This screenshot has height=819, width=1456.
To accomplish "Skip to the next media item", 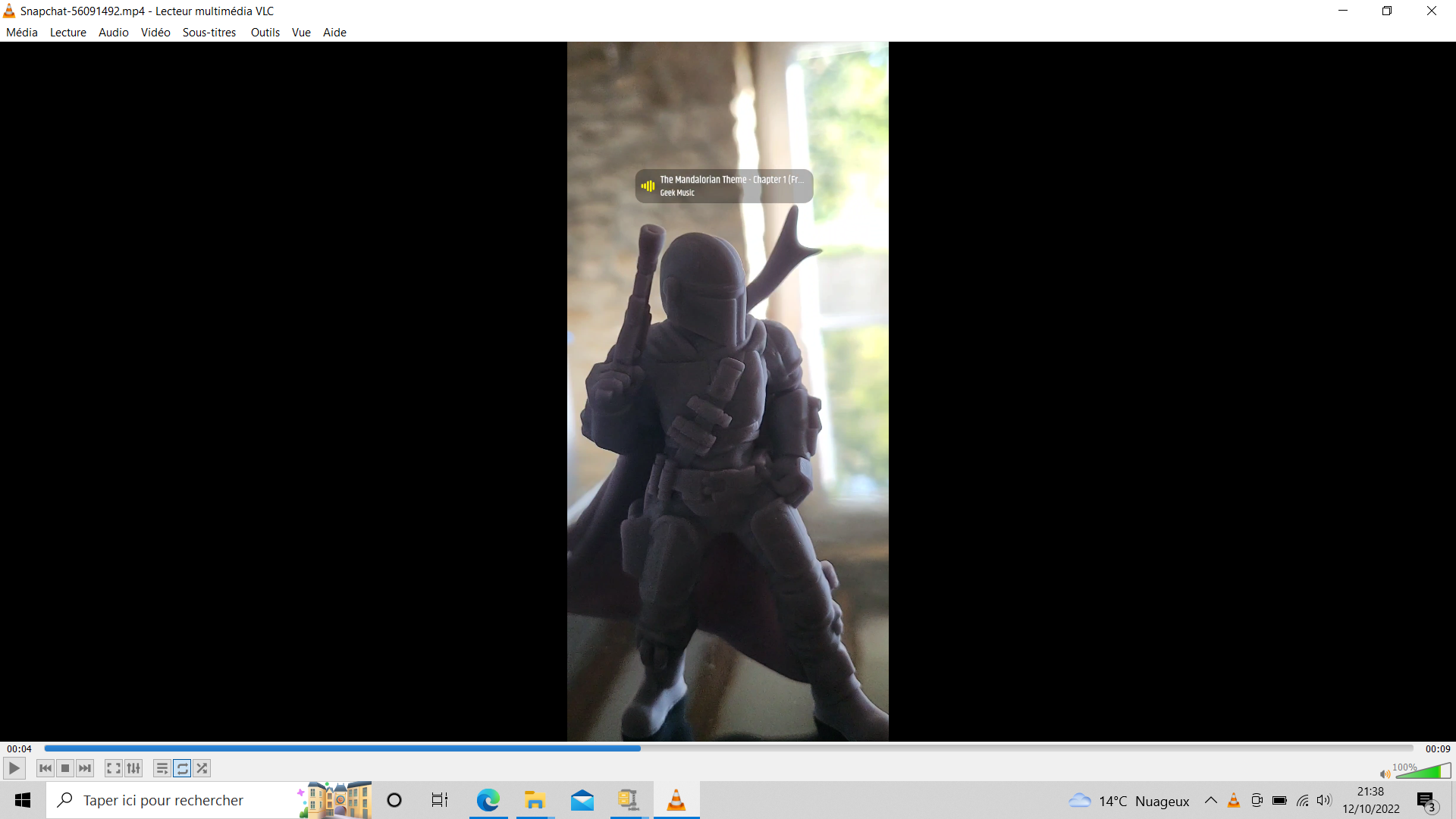I will (85, 768).
